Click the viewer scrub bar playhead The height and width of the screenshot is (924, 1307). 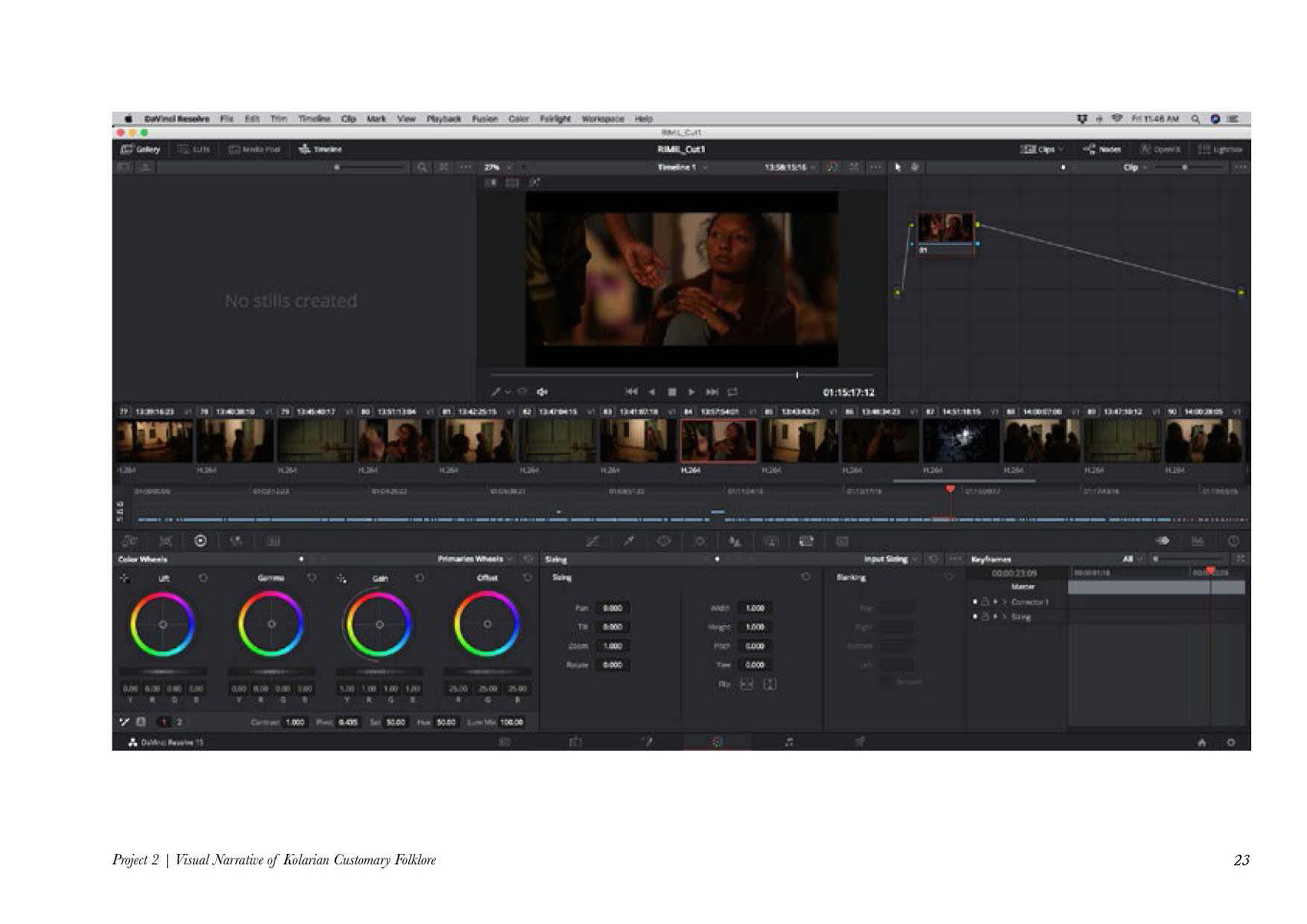[797, 375]
